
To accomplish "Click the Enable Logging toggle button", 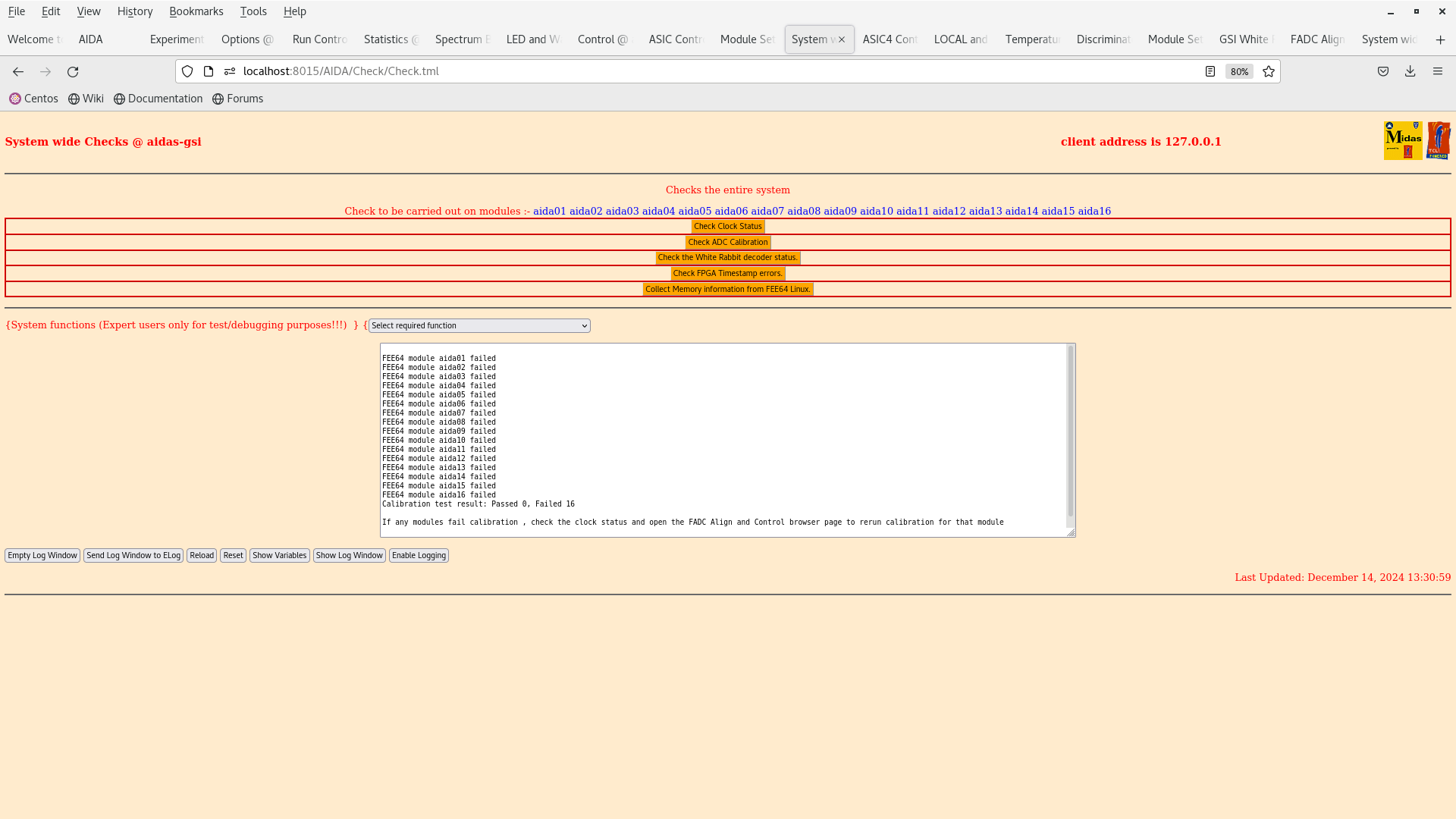I will (x=419, y=555).
